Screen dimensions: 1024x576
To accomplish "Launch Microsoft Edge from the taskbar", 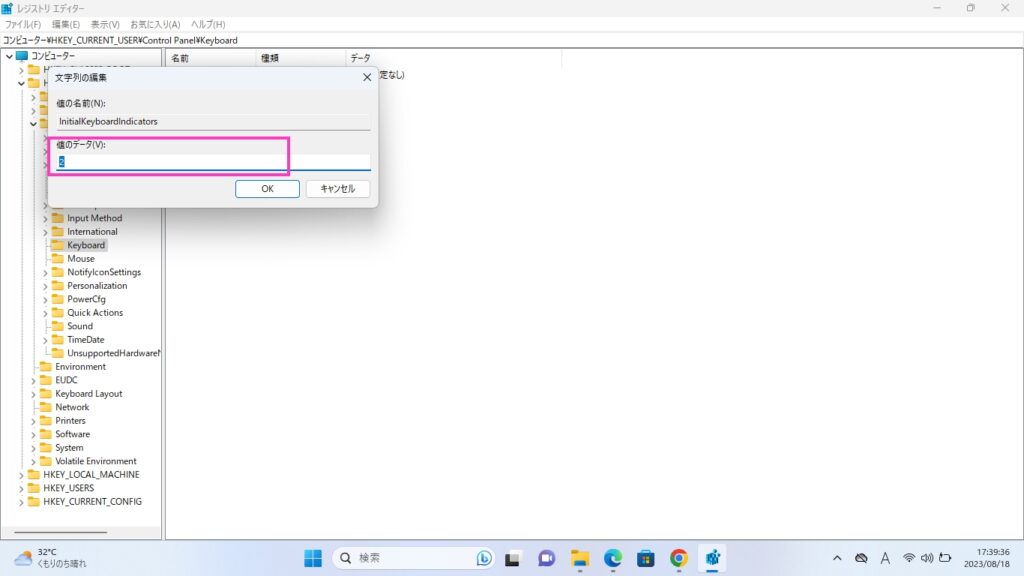I will click(612, 558).
